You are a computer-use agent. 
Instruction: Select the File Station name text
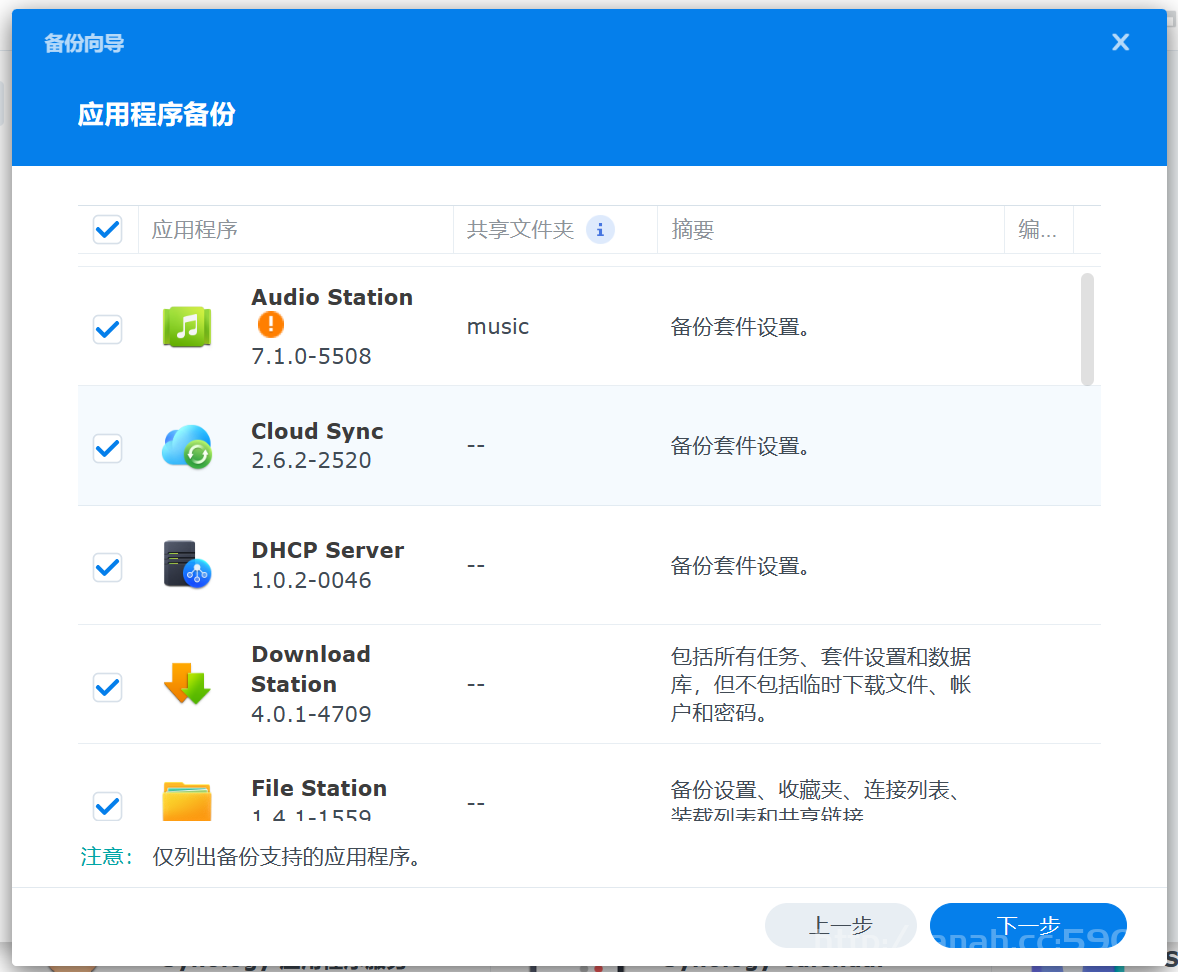(319, 788)
